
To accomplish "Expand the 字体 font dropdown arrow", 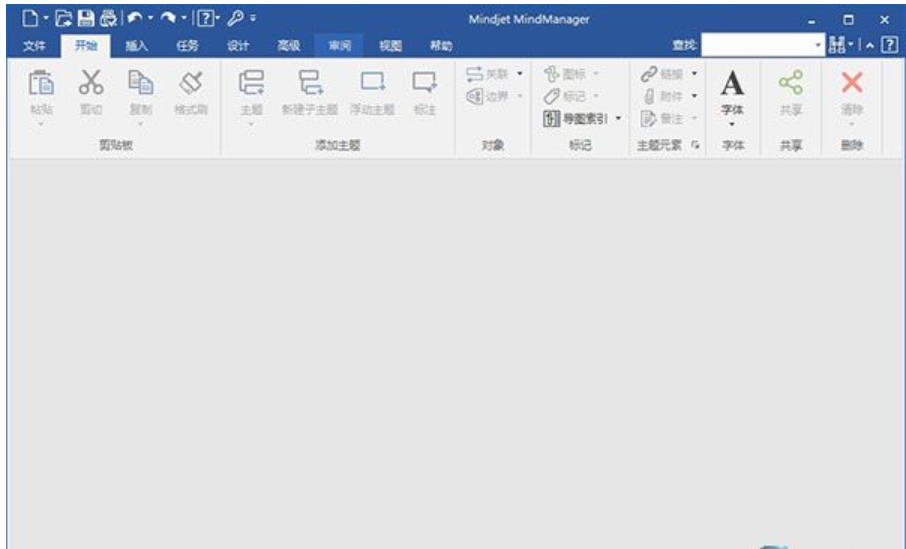I will [x=732, y=124].
